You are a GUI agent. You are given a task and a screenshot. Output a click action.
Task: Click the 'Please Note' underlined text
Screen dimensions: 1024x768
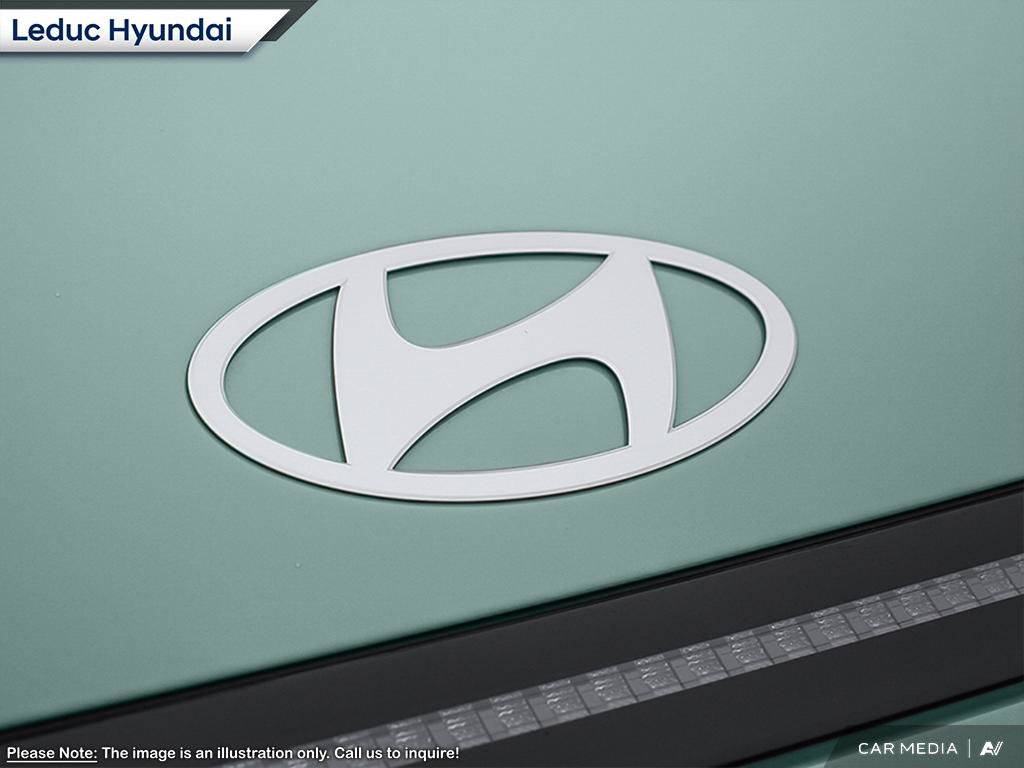(52, 753)
